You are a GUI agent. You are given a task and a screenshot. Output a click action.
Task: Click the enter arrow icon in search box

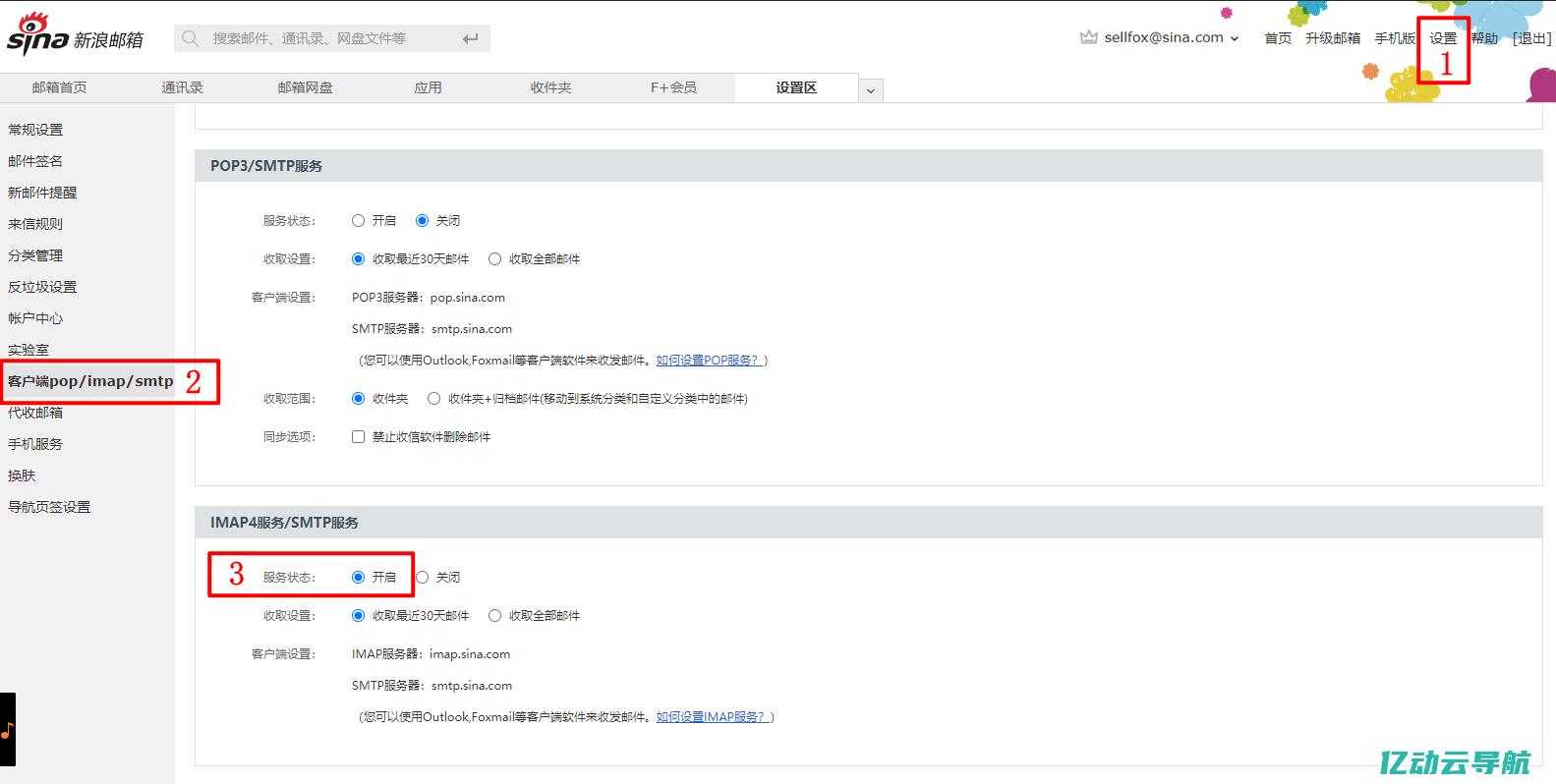click(x=471, y=38)
